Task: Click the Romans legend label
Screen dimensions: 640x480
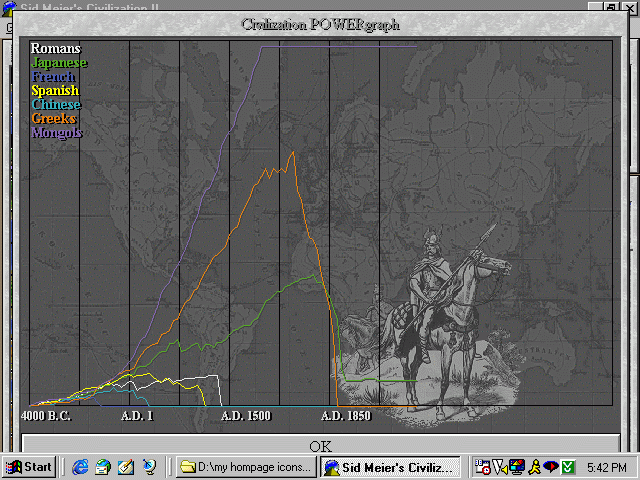Action: point(56,49)
